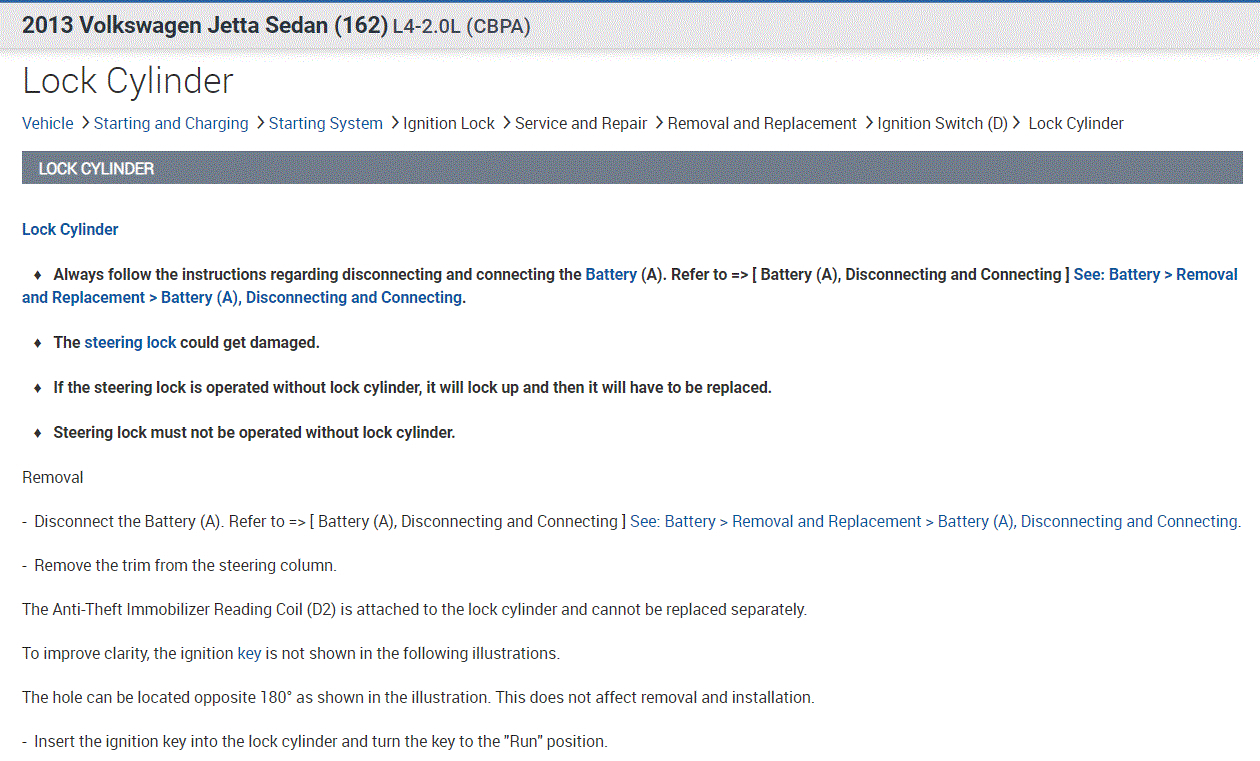Open the Starting and Charging breadcrumb

click(x=171, y=123)
